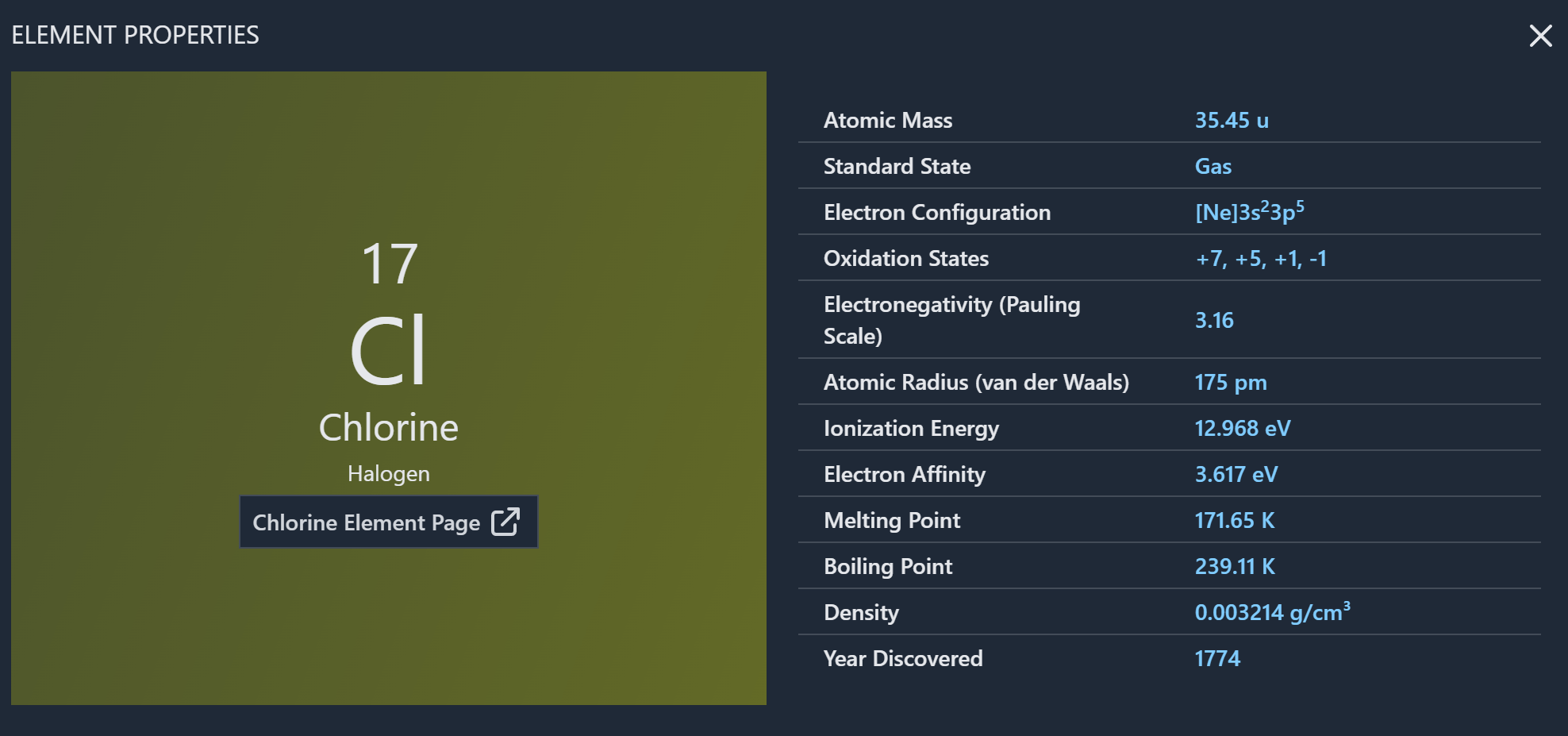Viewport: 1568px width, 736px height.
Task: Click the atomic radius value 175 pm
Action: tap(1231, 382)
